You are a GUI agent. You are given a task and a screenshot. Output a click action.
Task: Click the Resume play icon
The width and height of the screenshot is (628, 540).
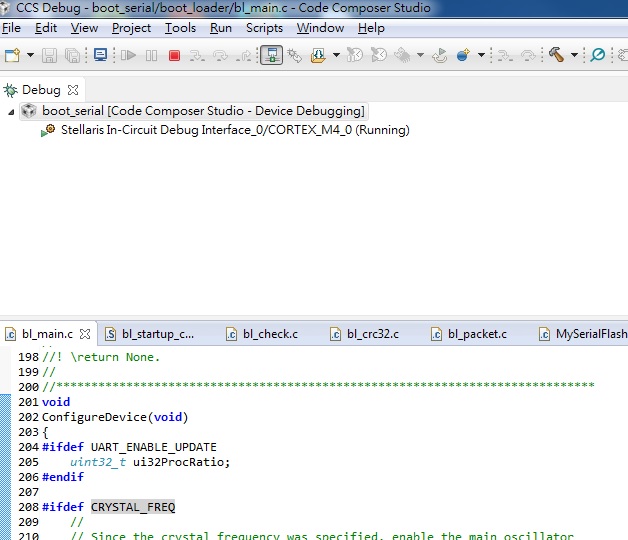coord(129,55)
